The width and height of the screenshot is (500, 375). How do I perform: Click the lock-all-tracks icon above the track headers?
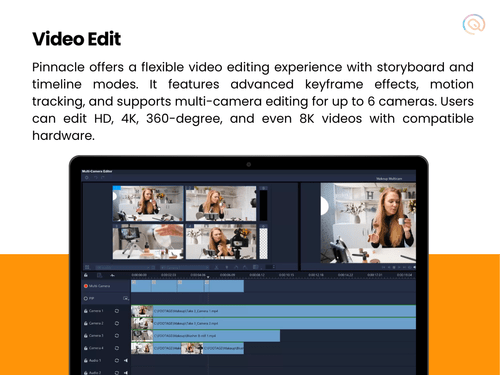coord(86,275)
